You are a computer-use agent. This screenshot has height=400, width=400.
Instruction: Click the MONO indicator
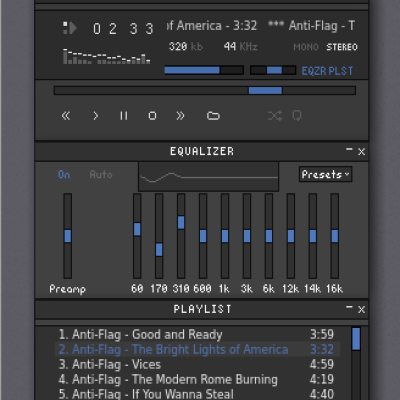(306, 47)
